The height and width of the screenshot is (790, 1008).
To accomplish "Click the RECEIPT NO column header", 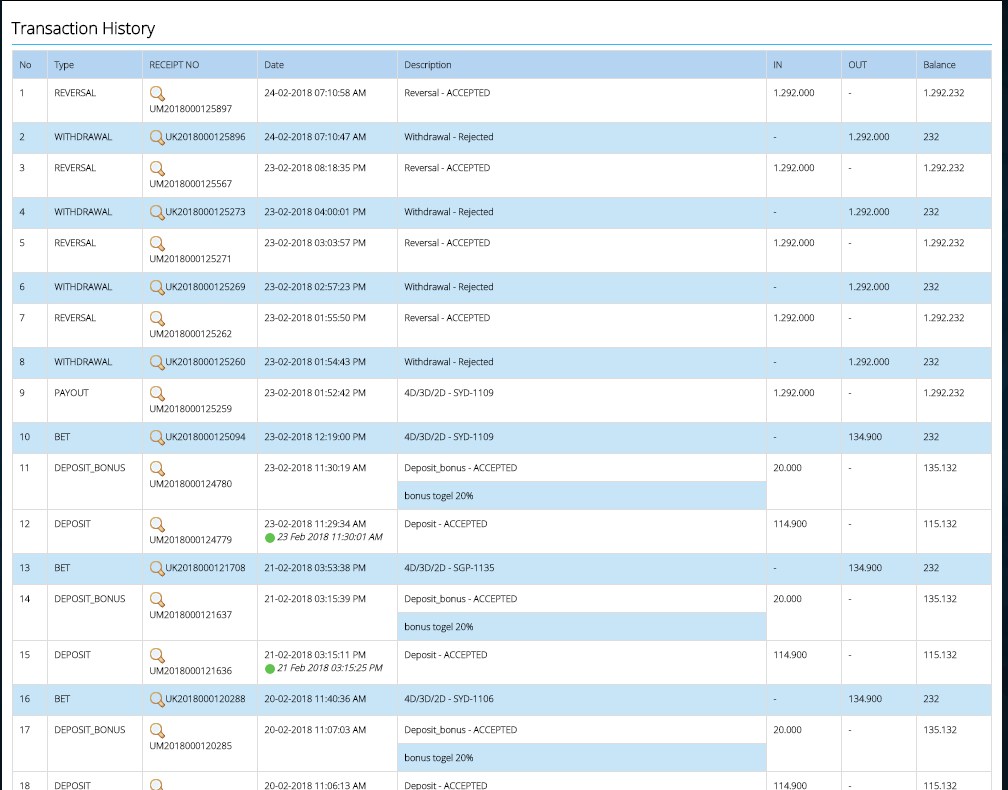I will click(174, 65).
